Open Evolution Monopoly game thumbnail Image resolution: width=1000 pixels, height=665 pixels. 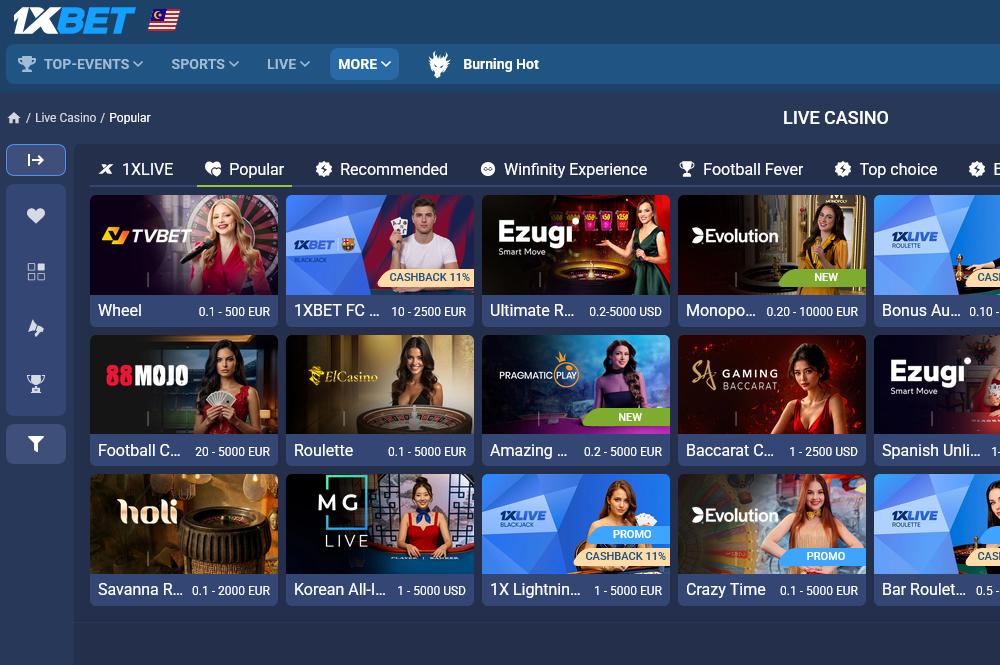[x=772, y=245]
